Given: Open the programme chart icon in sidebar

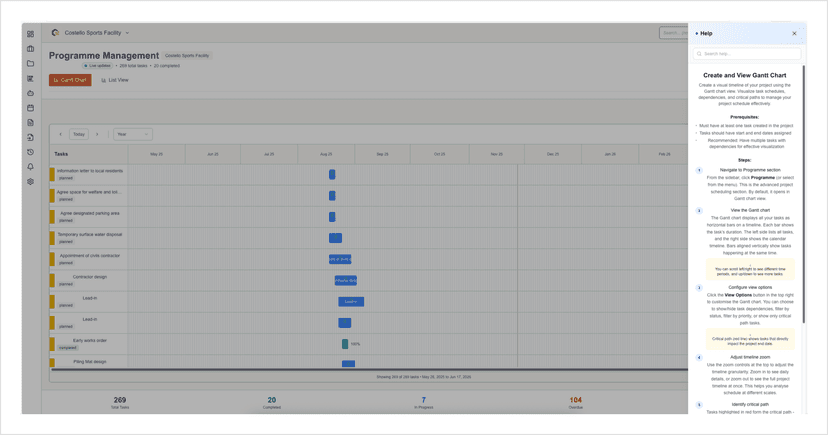Looking at the screenshot, I should coord(31,78).
